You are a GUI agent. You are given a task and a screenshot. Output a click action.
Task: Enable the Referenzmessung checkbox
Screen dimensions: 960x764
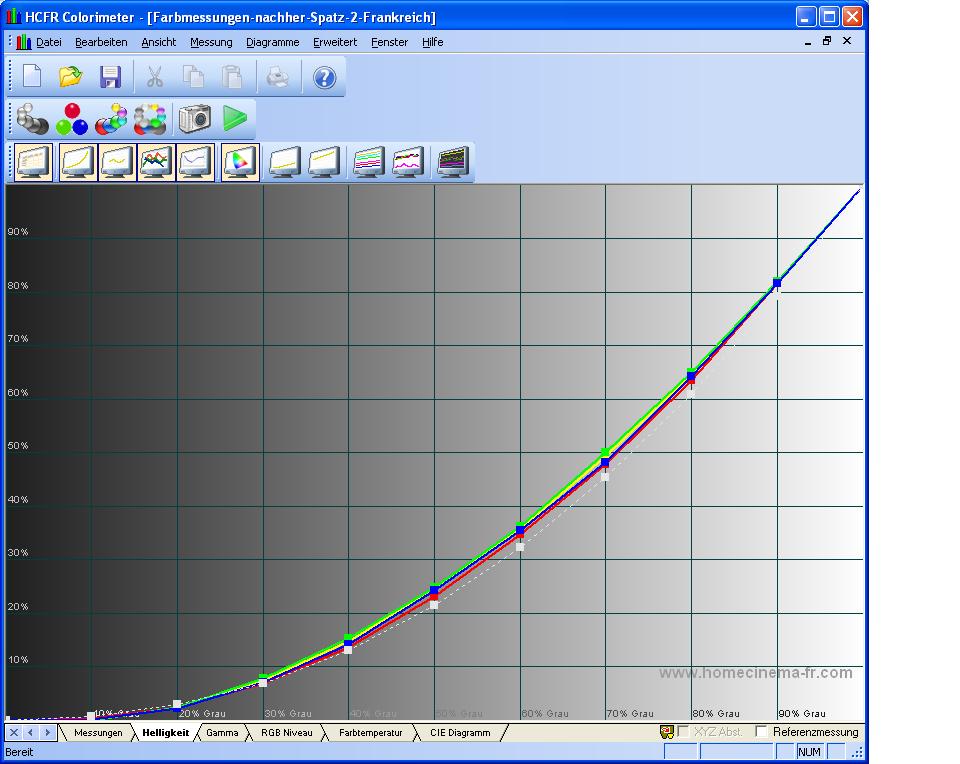pos(761,732)
